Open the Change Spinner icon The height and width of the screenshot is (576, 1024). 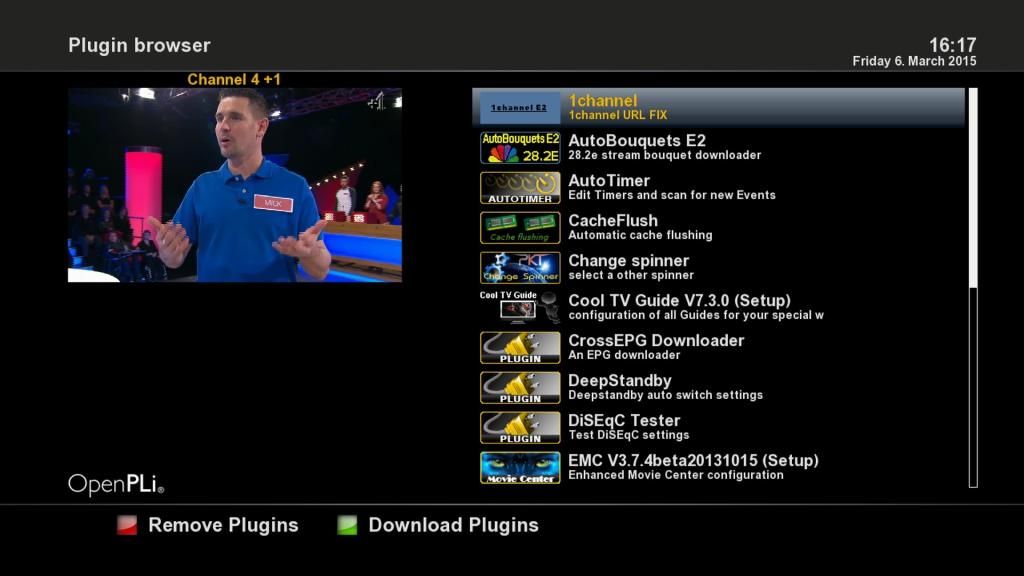[x=520, y=268]
